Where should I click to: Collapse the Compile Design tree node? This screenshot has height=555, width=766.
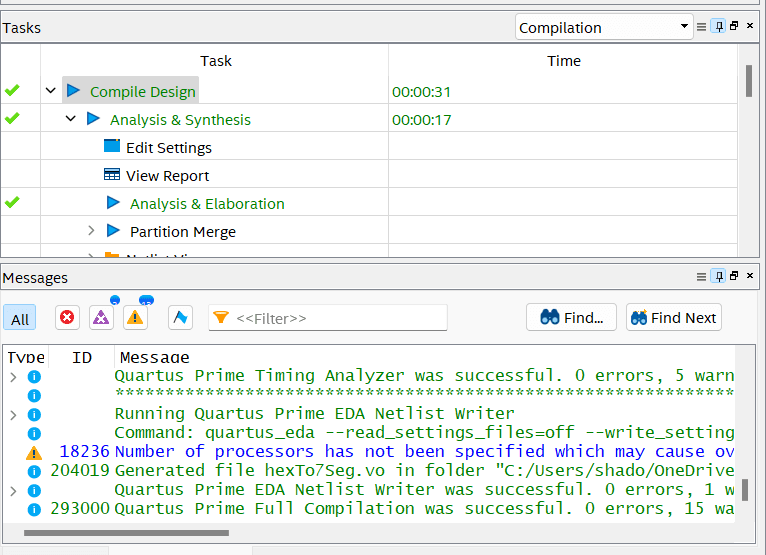51,91
